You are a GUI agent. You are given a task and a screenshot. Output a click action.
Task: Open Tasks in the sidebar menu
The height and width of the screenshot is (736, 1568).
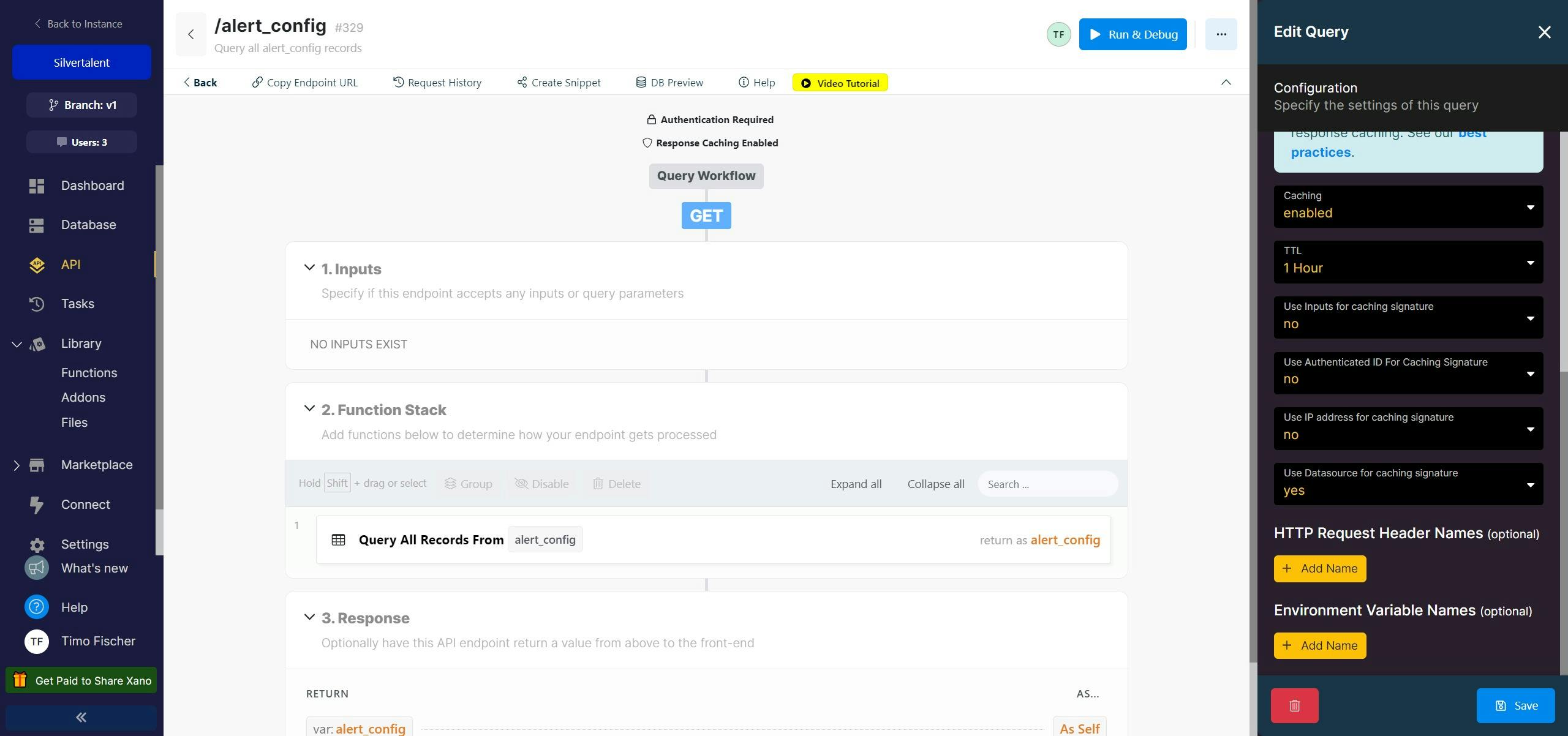click(x=77, y=304)
